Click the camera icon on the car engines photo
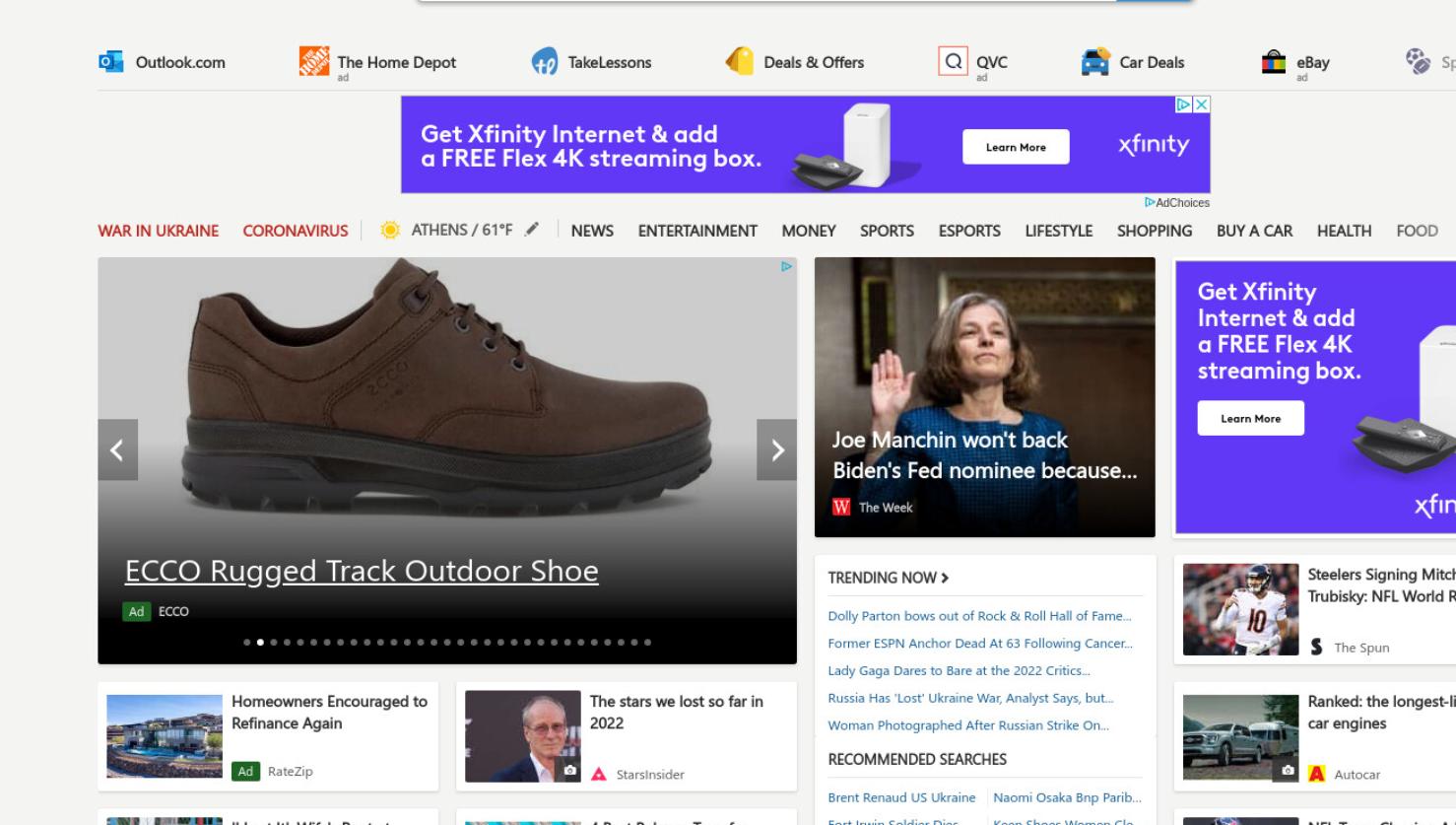1456x825 pixels. coord(1288,770)
